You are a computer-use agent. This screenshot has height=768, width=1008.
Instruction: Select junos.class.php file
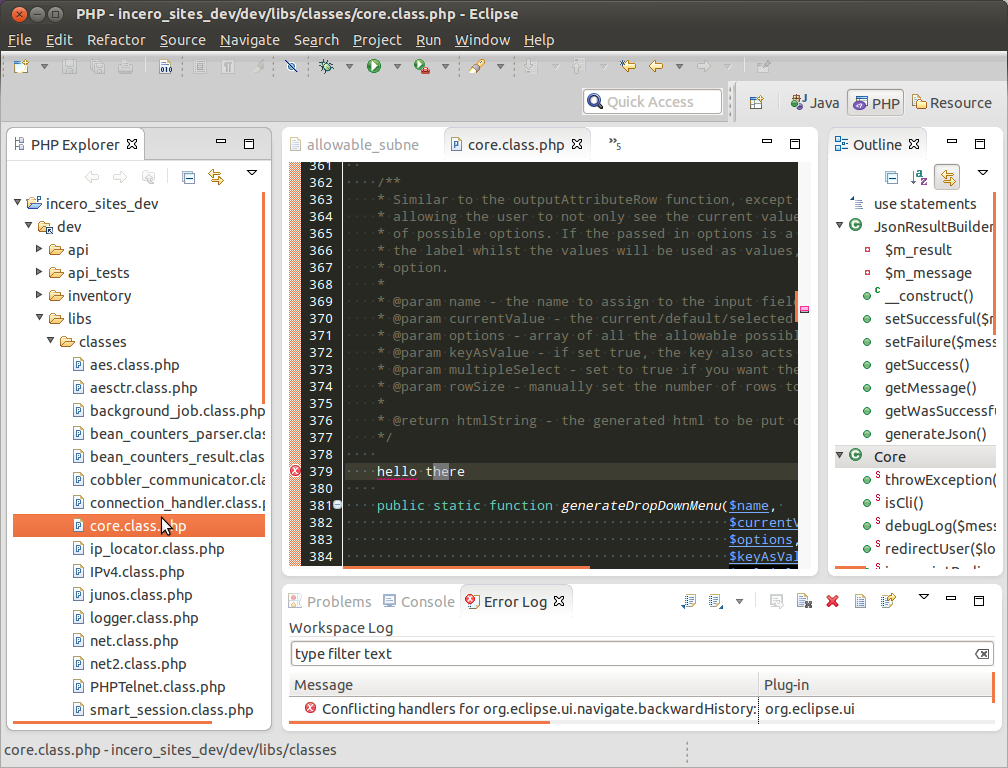click(141, 595)
